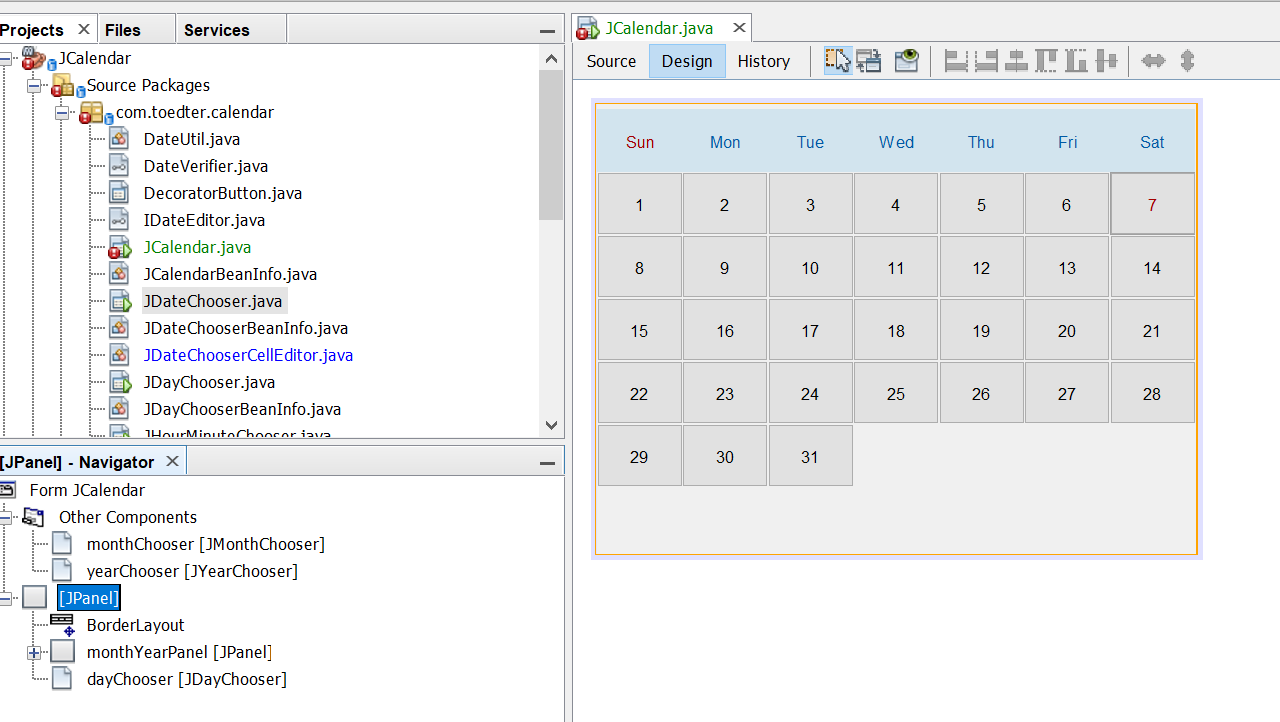Click the project tree scroll up arrow
Image resolution: width=1280 pixels, height=722 pixels.
pyautogui.click(x=551, y=59)
